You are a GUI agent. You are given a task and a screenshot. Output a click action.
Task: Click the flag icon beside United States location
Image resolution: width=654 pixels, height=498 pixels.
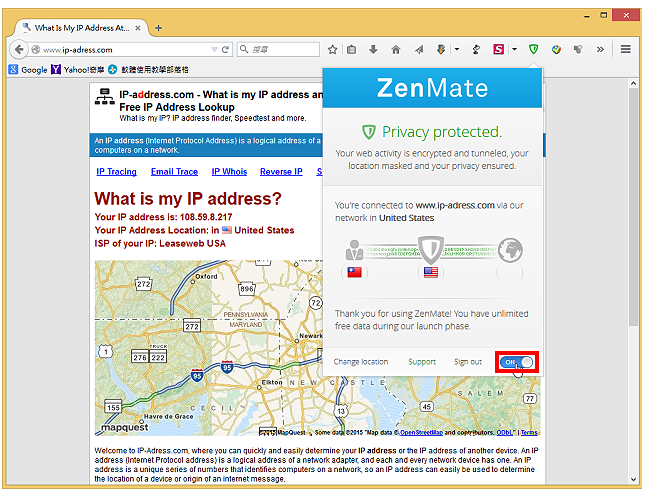[227, 230]
